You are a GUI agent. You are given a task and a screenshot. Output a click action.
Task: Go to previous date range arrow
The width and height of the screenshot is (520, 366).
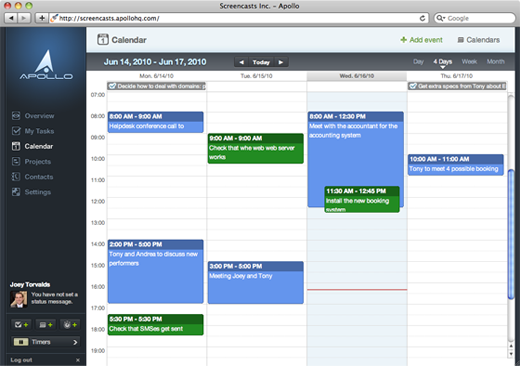click(x=241, y=62)
